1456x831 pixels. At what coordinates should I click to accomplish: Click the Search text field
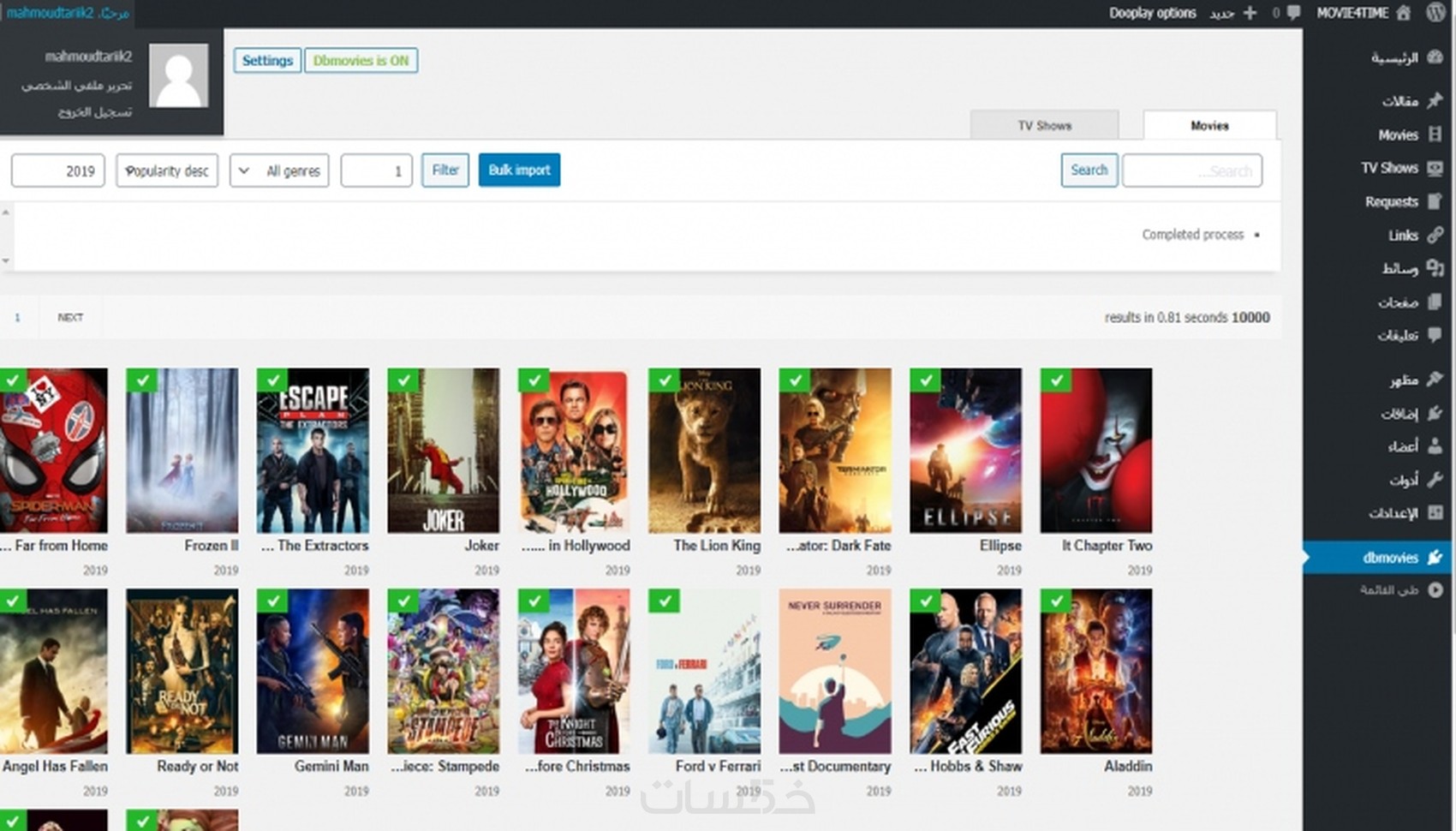click(x=1192, y=170)
